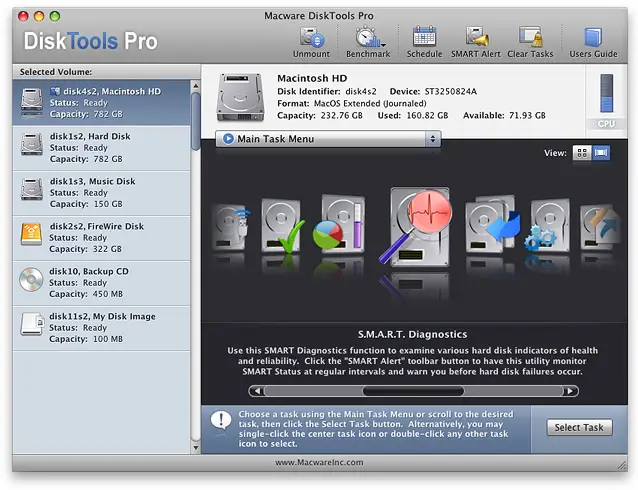Screen dimensions: 638x490
Task: Open the Users Guide book icon
Action: (593, 37)
